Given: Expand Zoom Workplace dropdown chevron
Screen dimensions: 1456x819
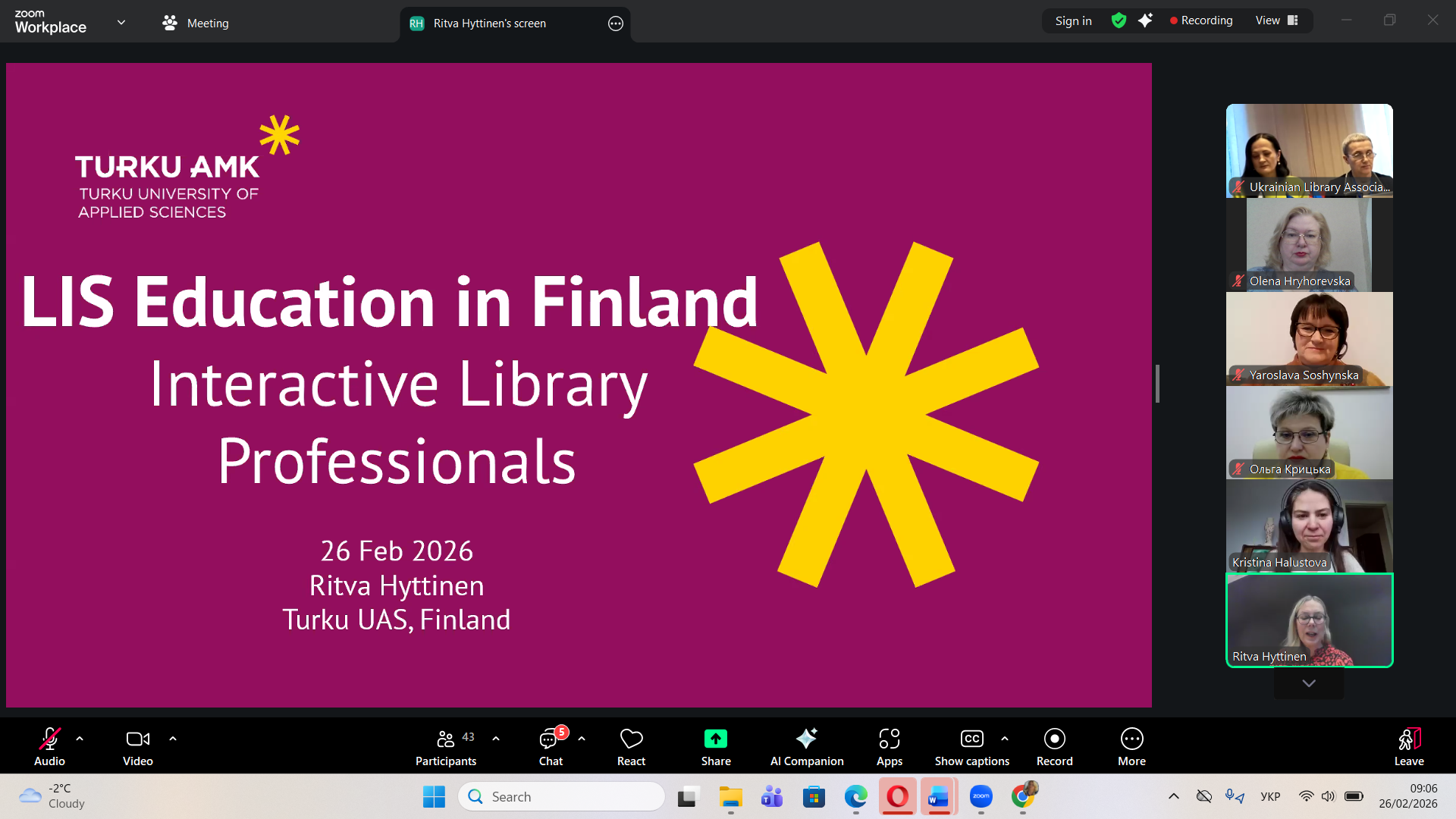Looking at the screenshot, I should [121, 22].
